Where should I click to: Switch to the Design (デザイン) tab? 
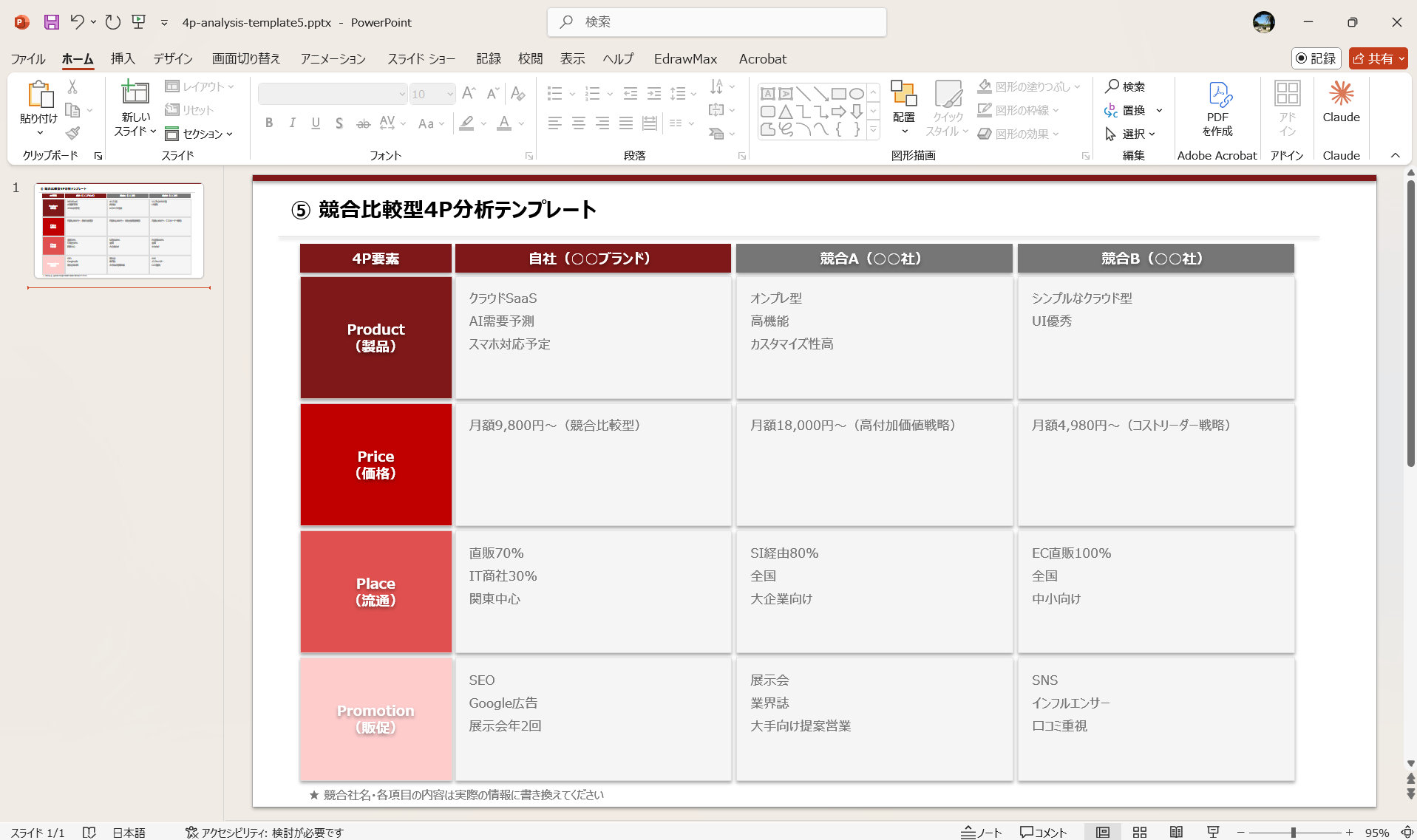tap(173, 58)
